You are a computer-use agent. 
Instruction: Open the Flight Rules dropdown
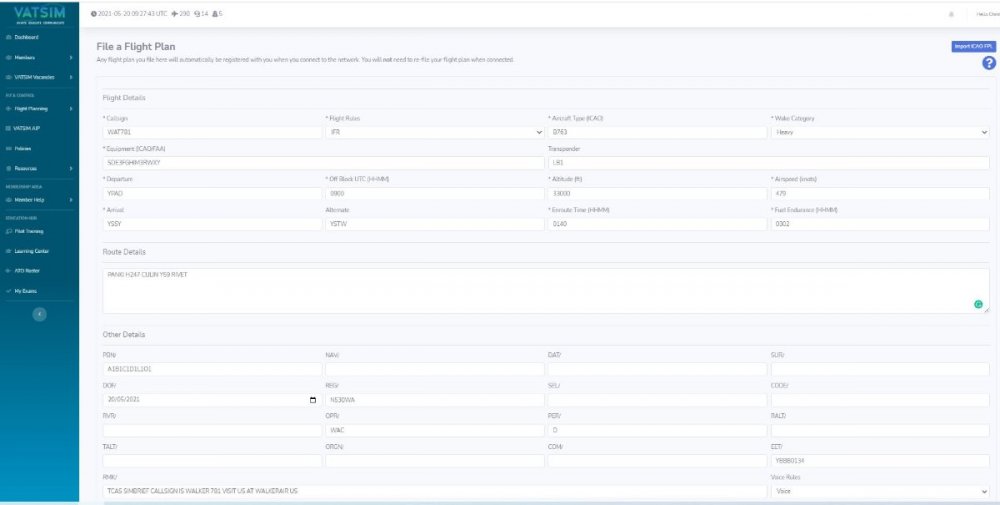(433, 132)
